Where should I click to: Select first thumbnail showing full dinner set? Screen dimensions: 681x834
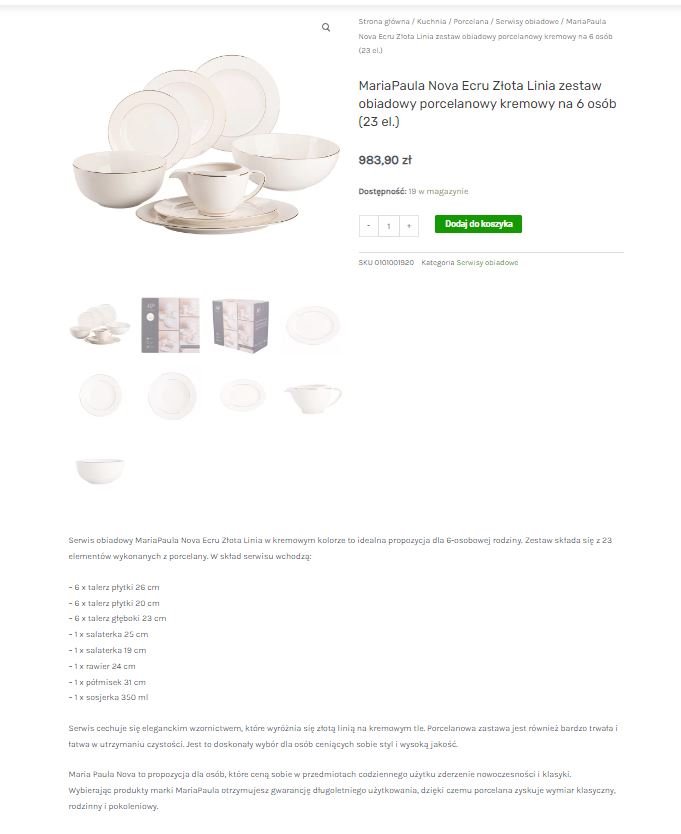pyautogui.click(x=100, y=325)
